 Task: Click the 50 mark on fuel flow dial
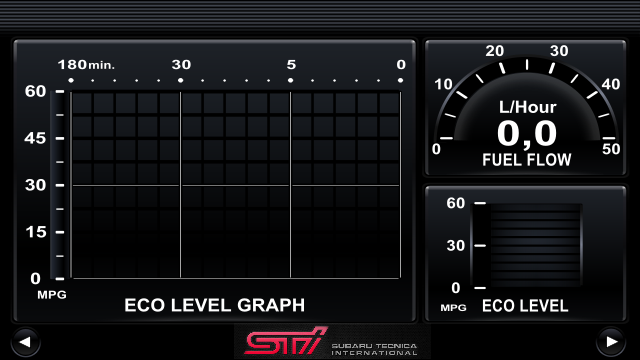point(611,149)
